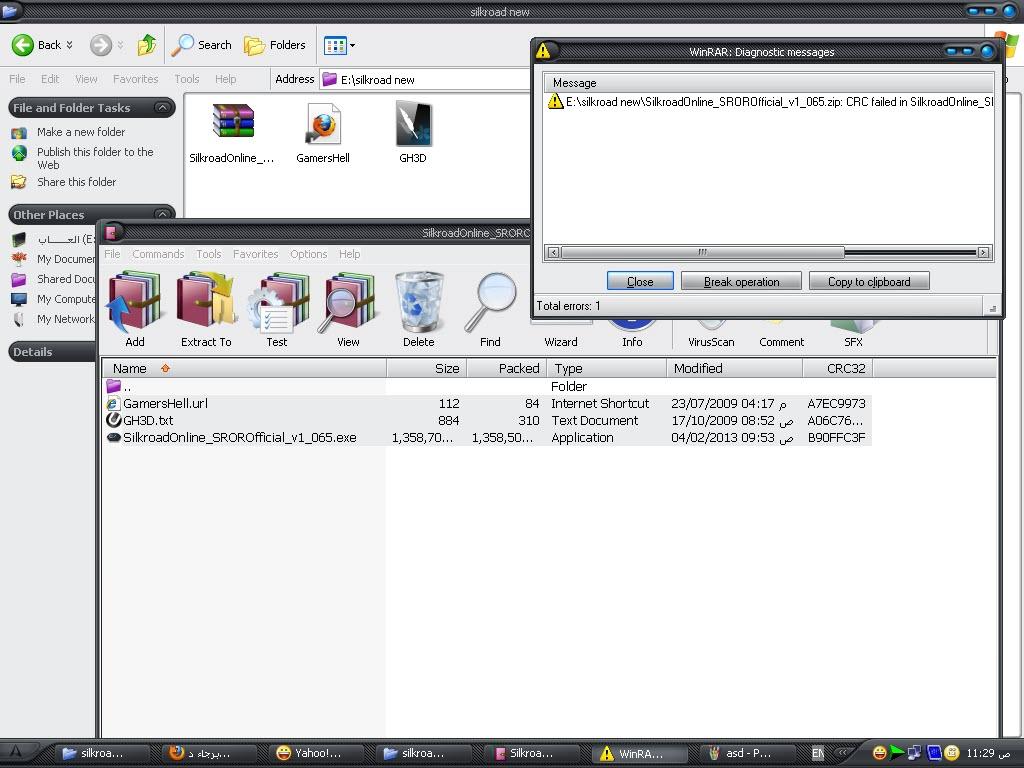The width and height of the screenshot is (1024, 768).
Task: Select GamersHell.url in the archive list
Action: click(487, 404)
